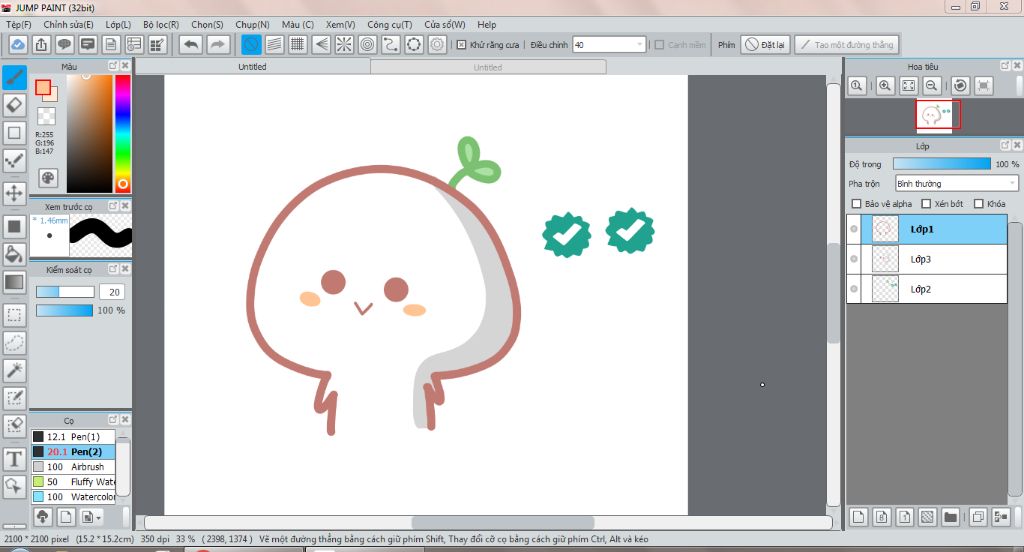
Task: Close the Màu panel
Action: tap(125, 65)
